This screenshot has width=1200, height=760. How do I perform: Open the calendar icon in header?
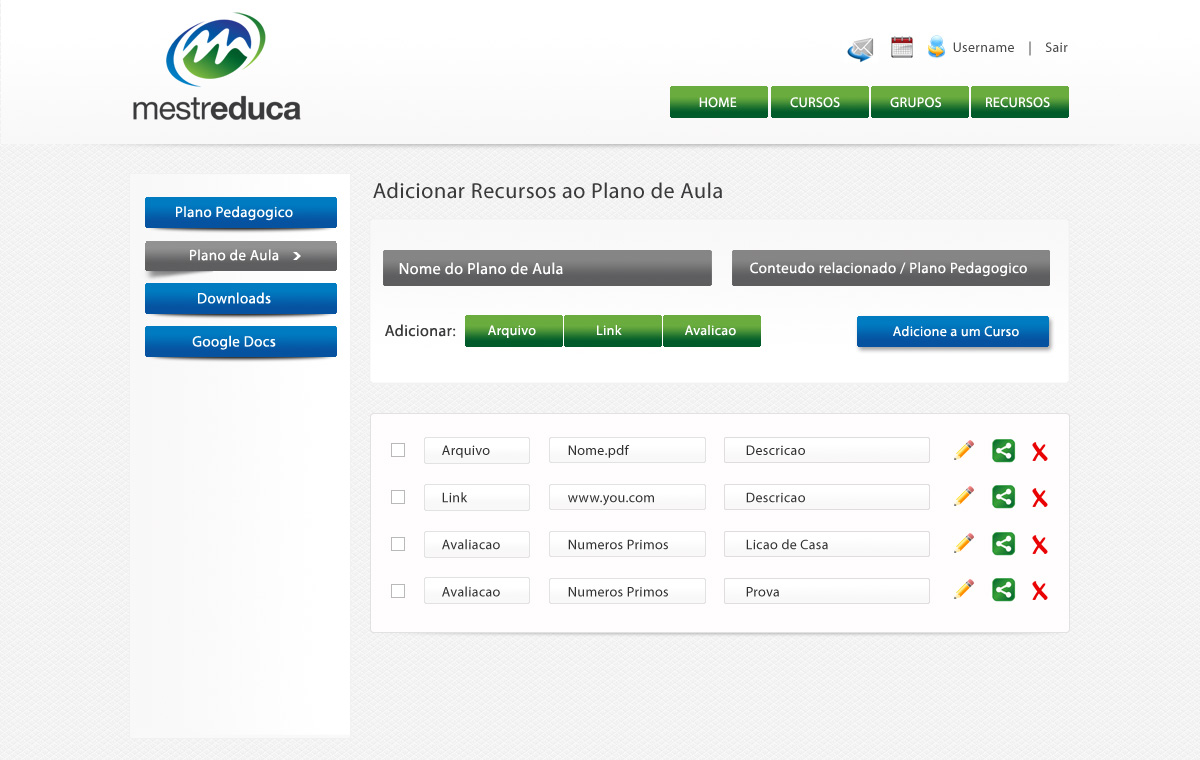pos(902,47)
